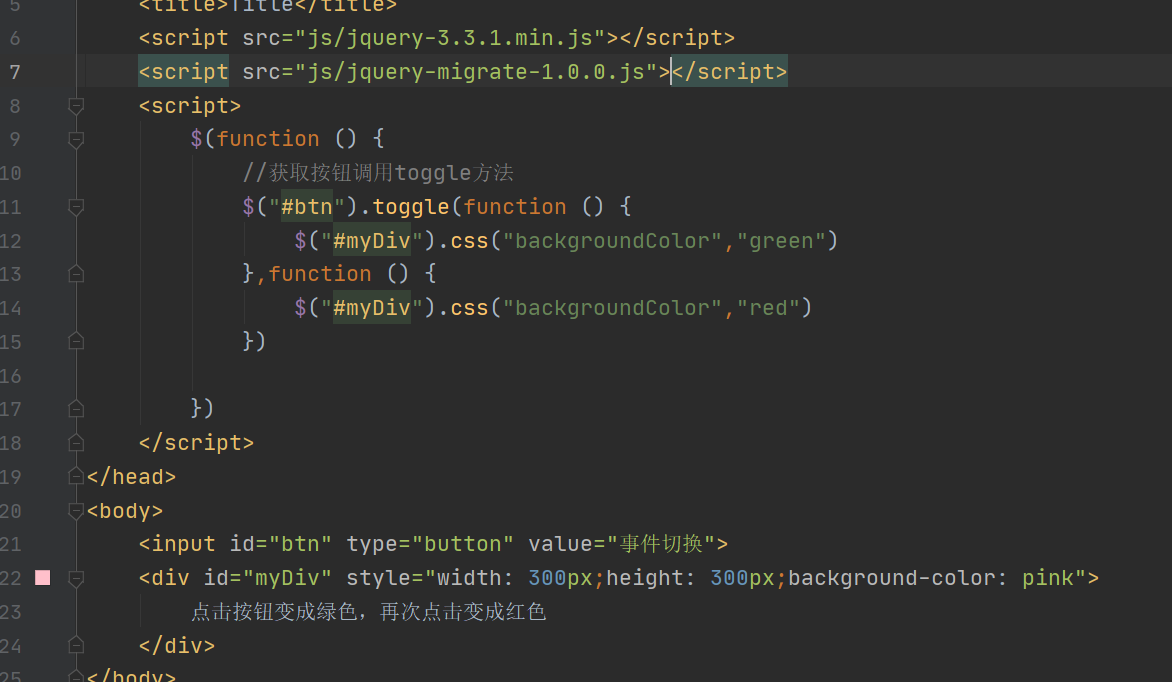Click "backgroundColor" string on line 14
This screenshot has width=1172, height=682.
[x=613, y=308]
